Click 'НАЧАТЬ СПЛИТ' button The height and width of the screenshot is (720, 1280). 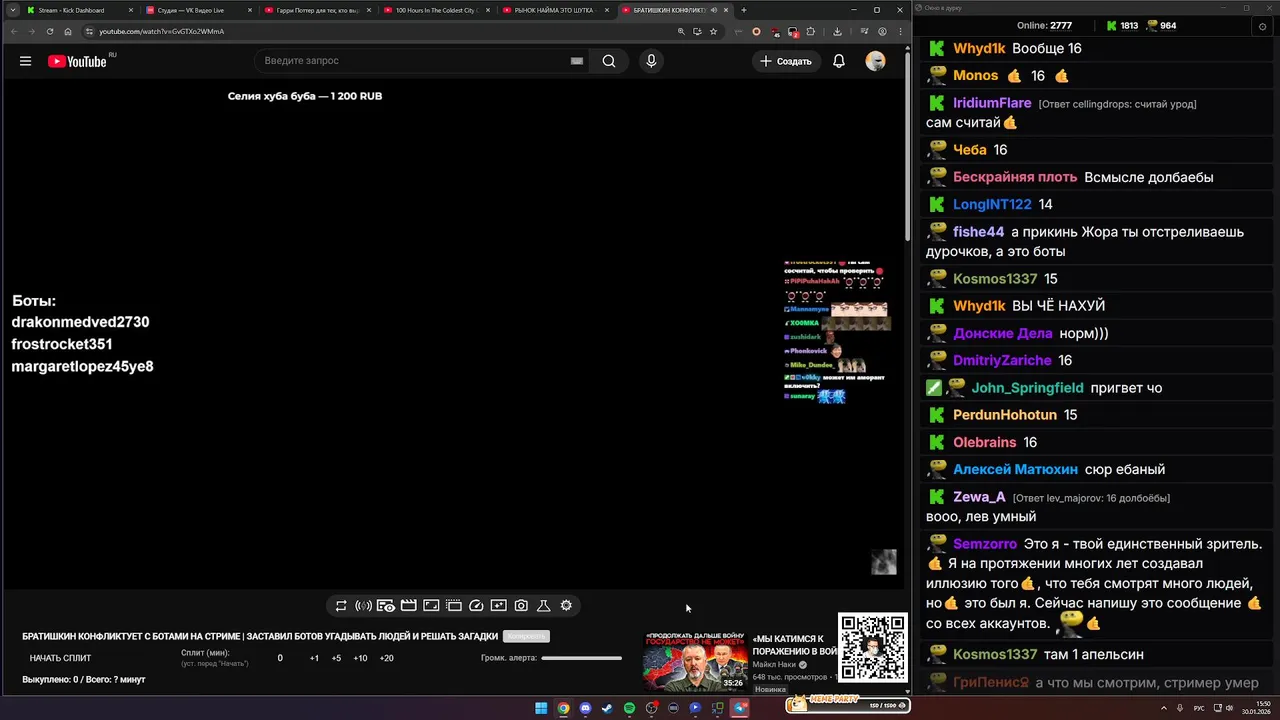(60, 658)
